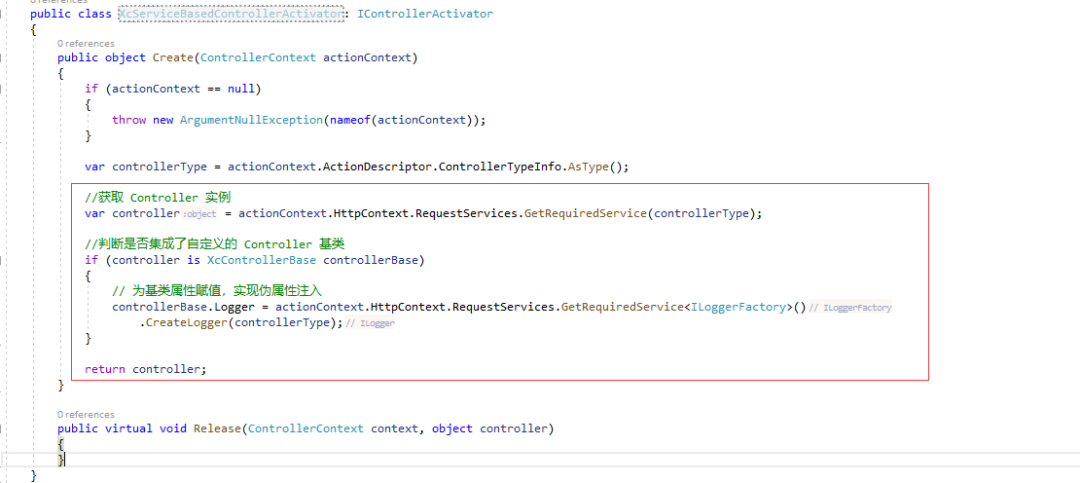Screen dimensions: 1080x483
Task: Click the XcControllerBase type name
Action: tap(262, 260)
